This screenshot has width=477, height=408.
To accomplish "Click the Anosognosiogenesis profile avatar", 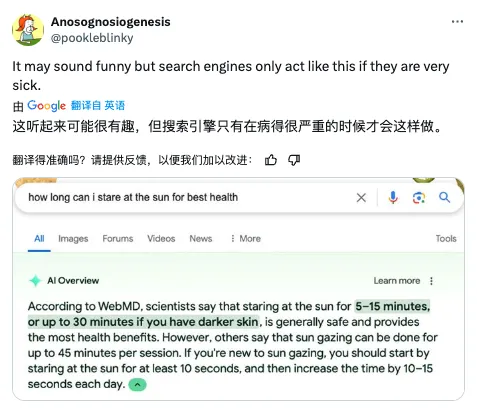I will pyautogui.click(x=28, y=30).
